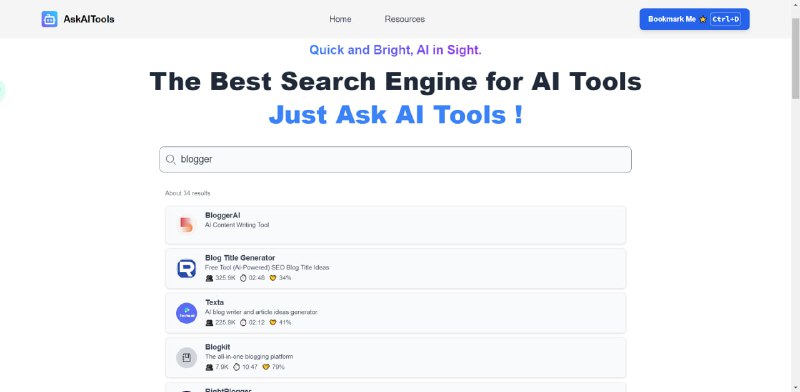
Task: Open the BloggerAI tool logo
Action: pyautogui.click(x=186, y=225)
